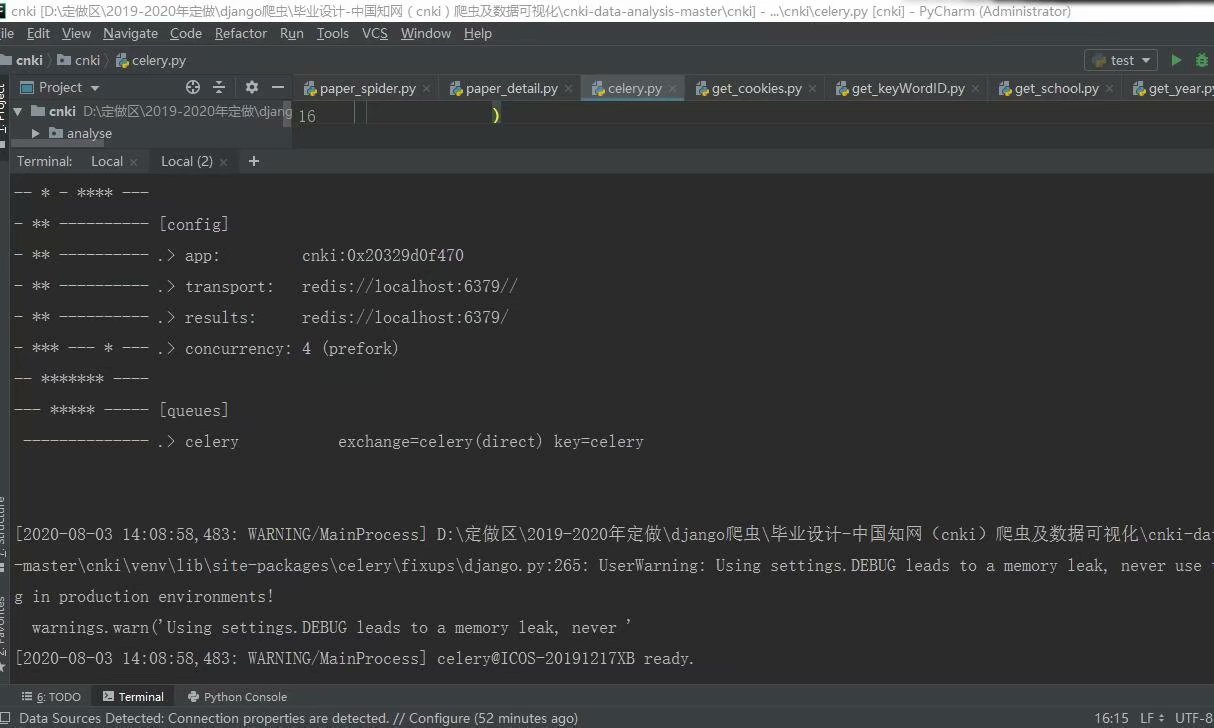This screenshot has width=1214, height=728.
Task: Switch to the get_cookies.py editor tab
Action: [755, 88]
